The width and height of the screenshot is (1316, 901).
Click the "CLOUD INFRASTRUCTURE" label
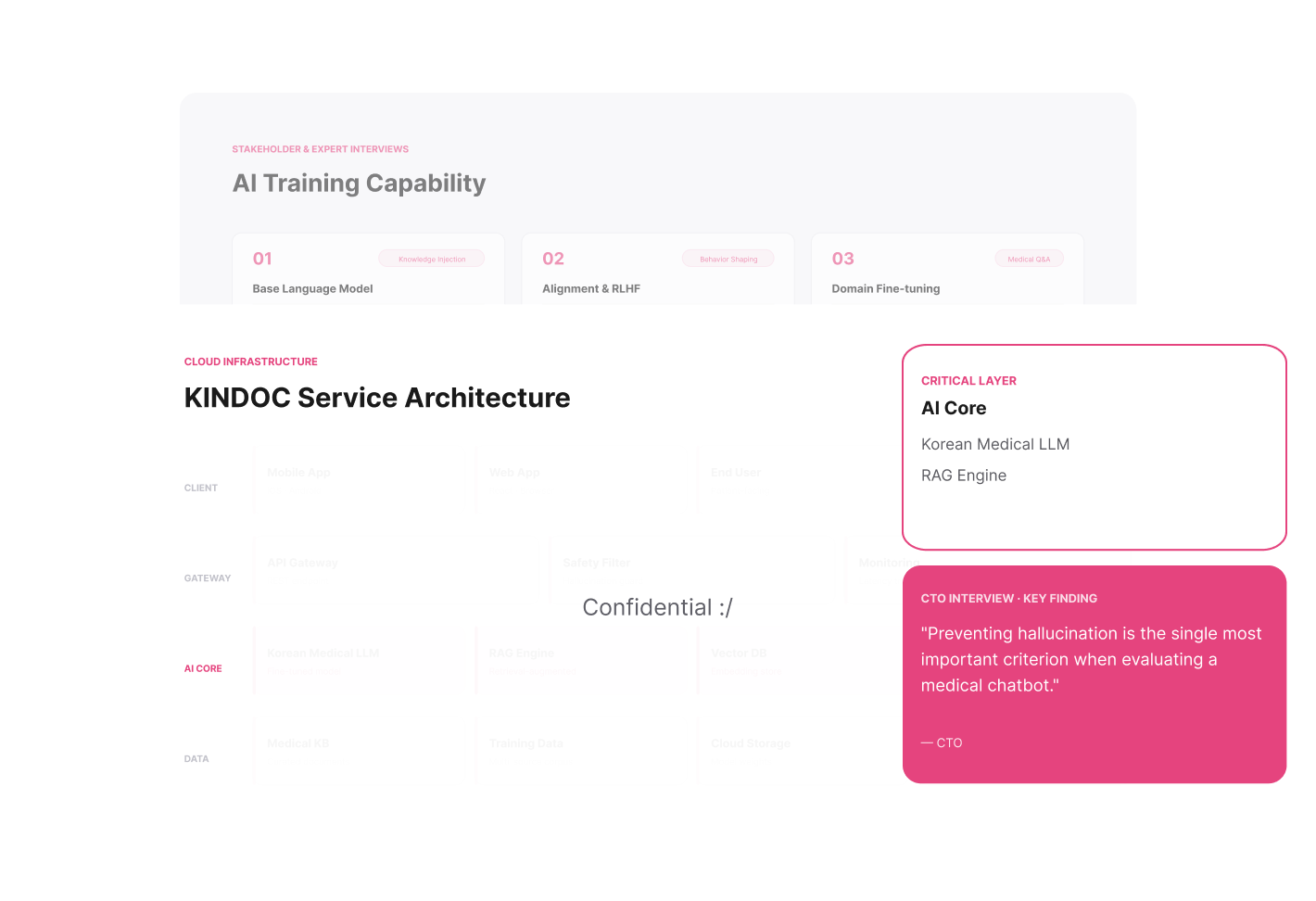pyautogui.click(x=251, y=362)
